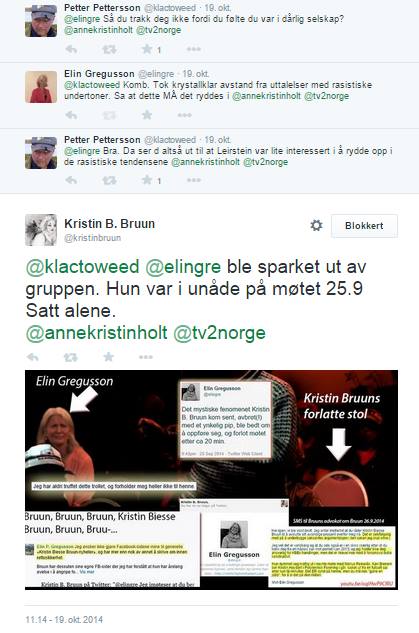Image resolution: width=419 pixels, height=633 pixels.
Task: Open more actions on Kristin Bruun's main tweet
Action: [x=146, y=357]
